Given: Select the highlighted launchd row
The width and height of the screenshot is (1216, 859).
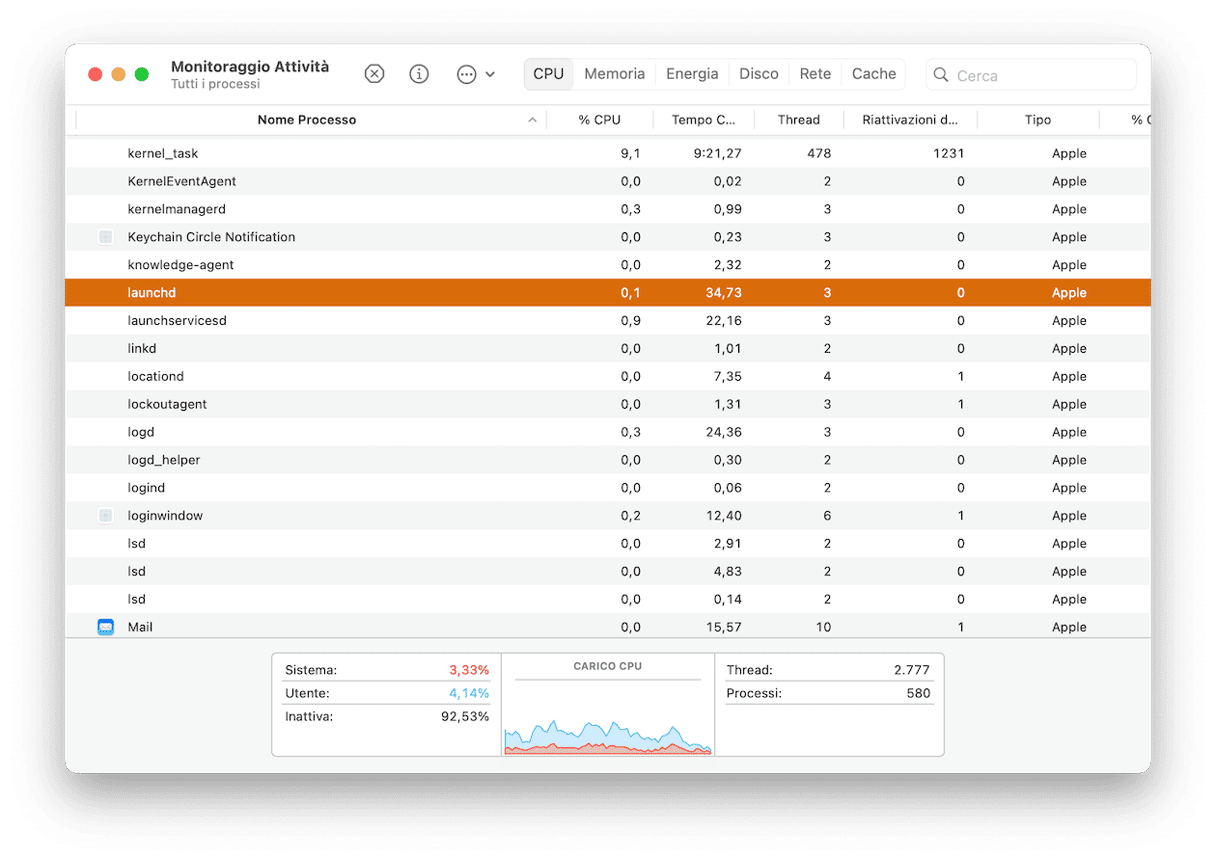Looking at the screenshot, I should pos(608,293).
